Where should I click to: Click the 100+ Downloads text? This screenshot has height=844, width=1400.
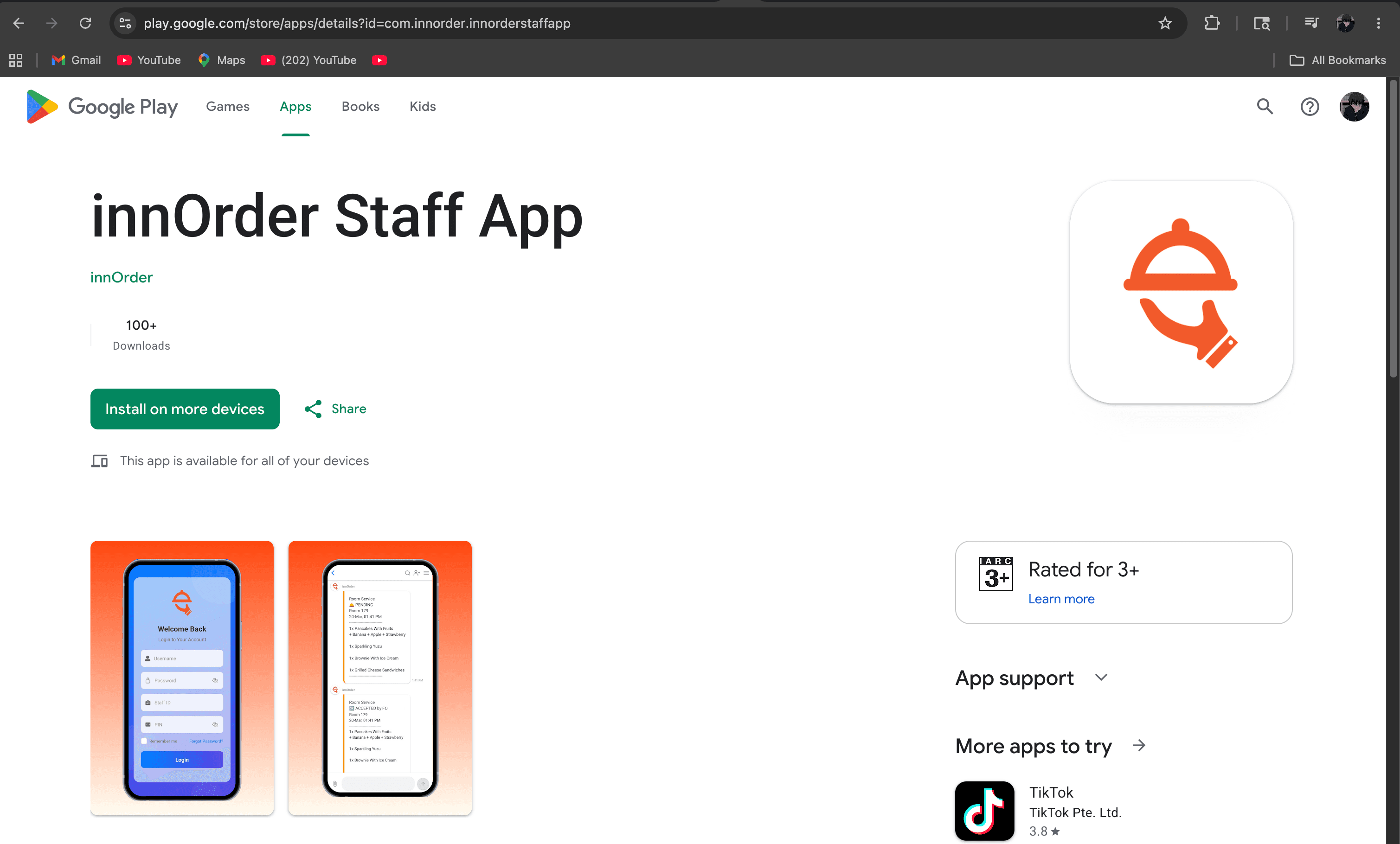tap(141, 334)
